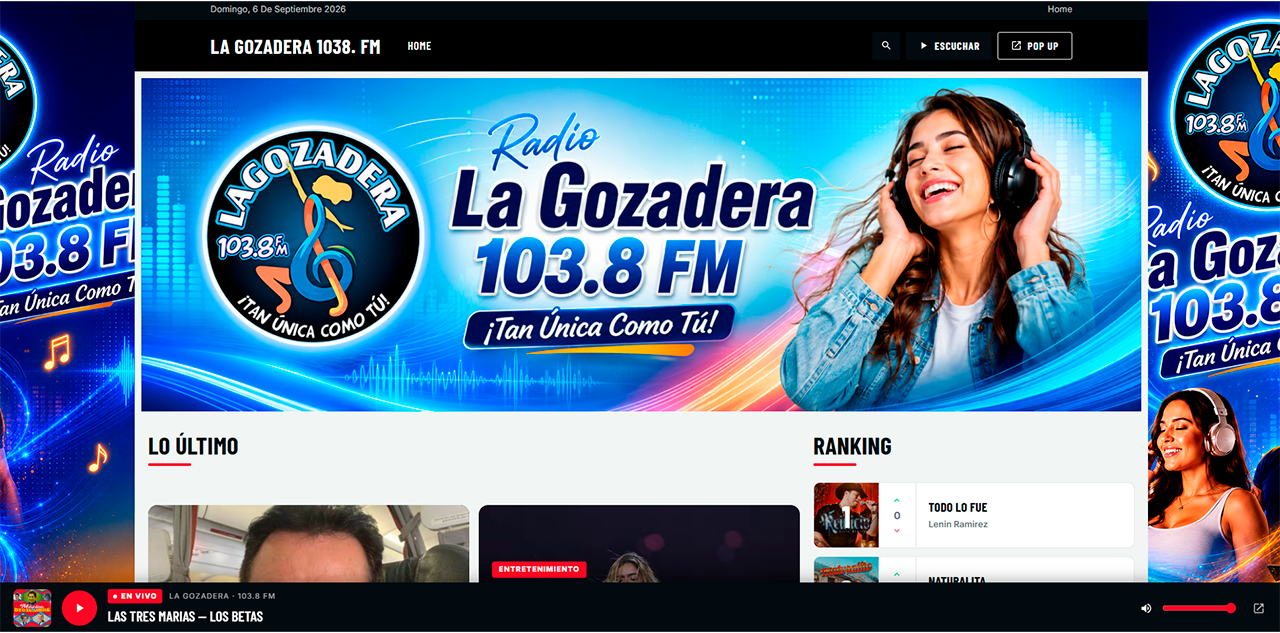
Task: Click the RANKING section heading
Action: click(852, 446)
